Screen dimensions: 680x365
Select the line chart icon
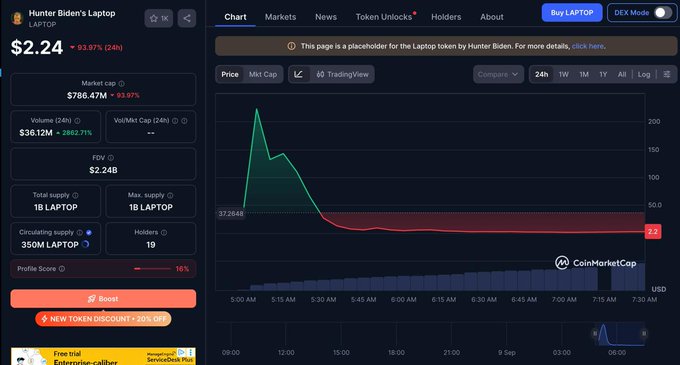(x=298, y=74)
